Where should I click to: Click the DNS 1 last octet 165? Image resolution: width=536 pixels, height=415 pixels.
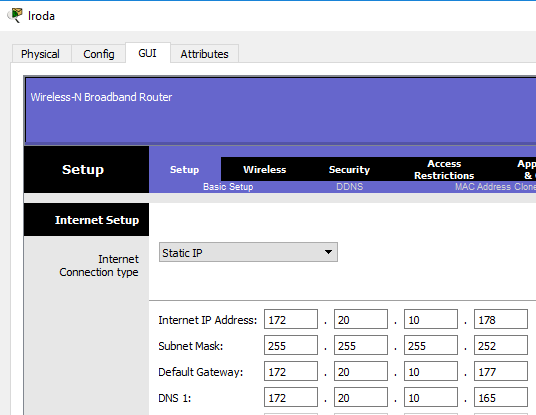click(x=501, y=397)
